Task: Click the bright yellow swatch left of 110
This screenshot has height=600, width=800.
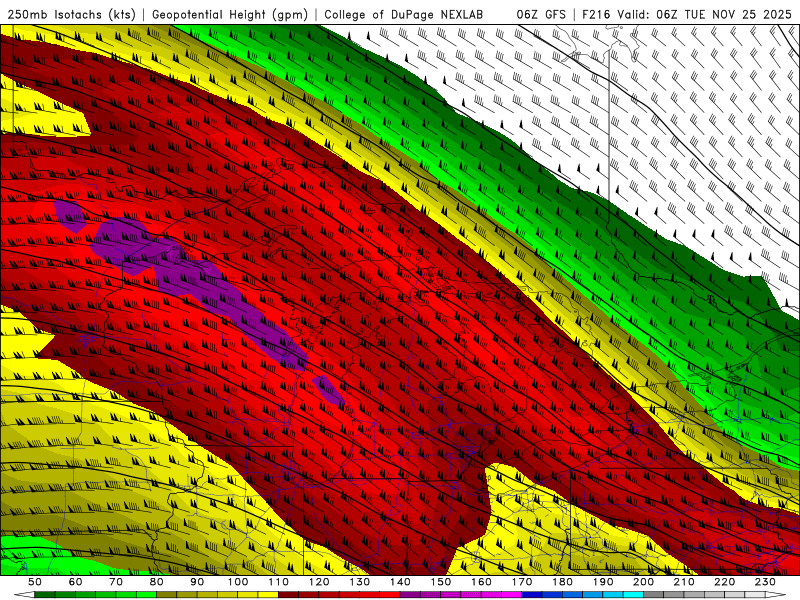Action: (x=268, y=595)
